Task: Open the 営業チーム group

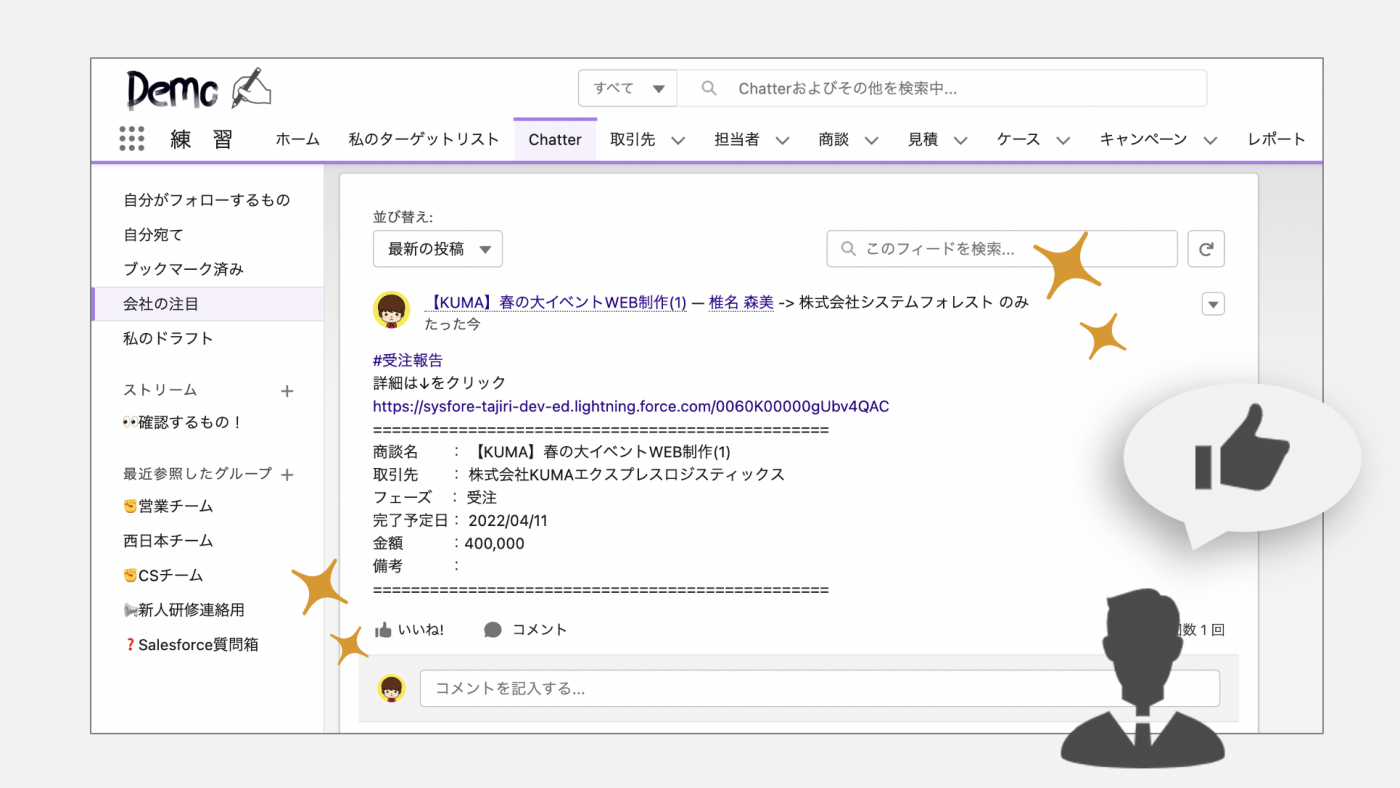Action: 168,507
